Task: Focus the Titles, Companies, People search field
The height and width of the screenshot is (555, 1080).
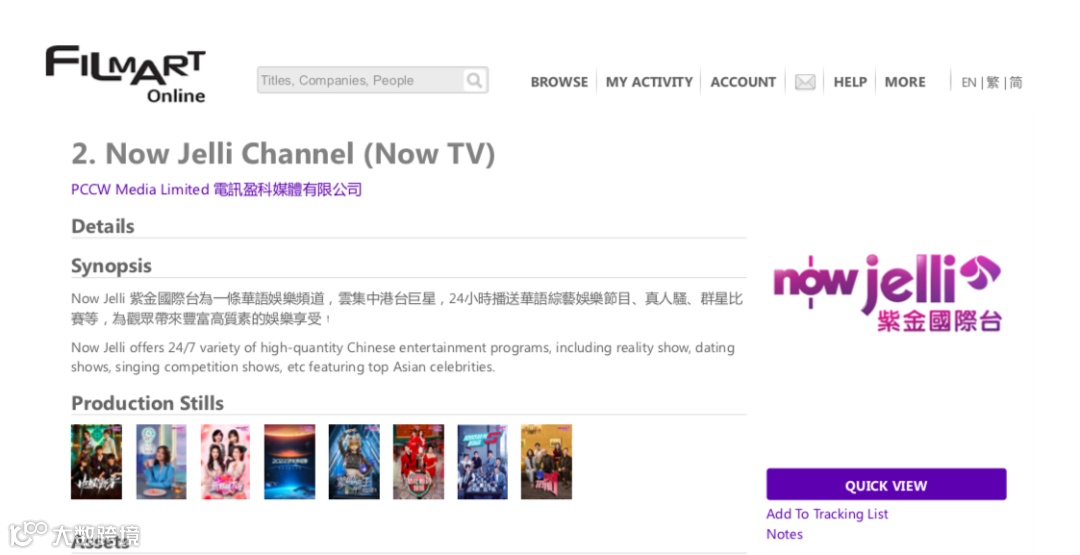Action: (x=361, y=81)
